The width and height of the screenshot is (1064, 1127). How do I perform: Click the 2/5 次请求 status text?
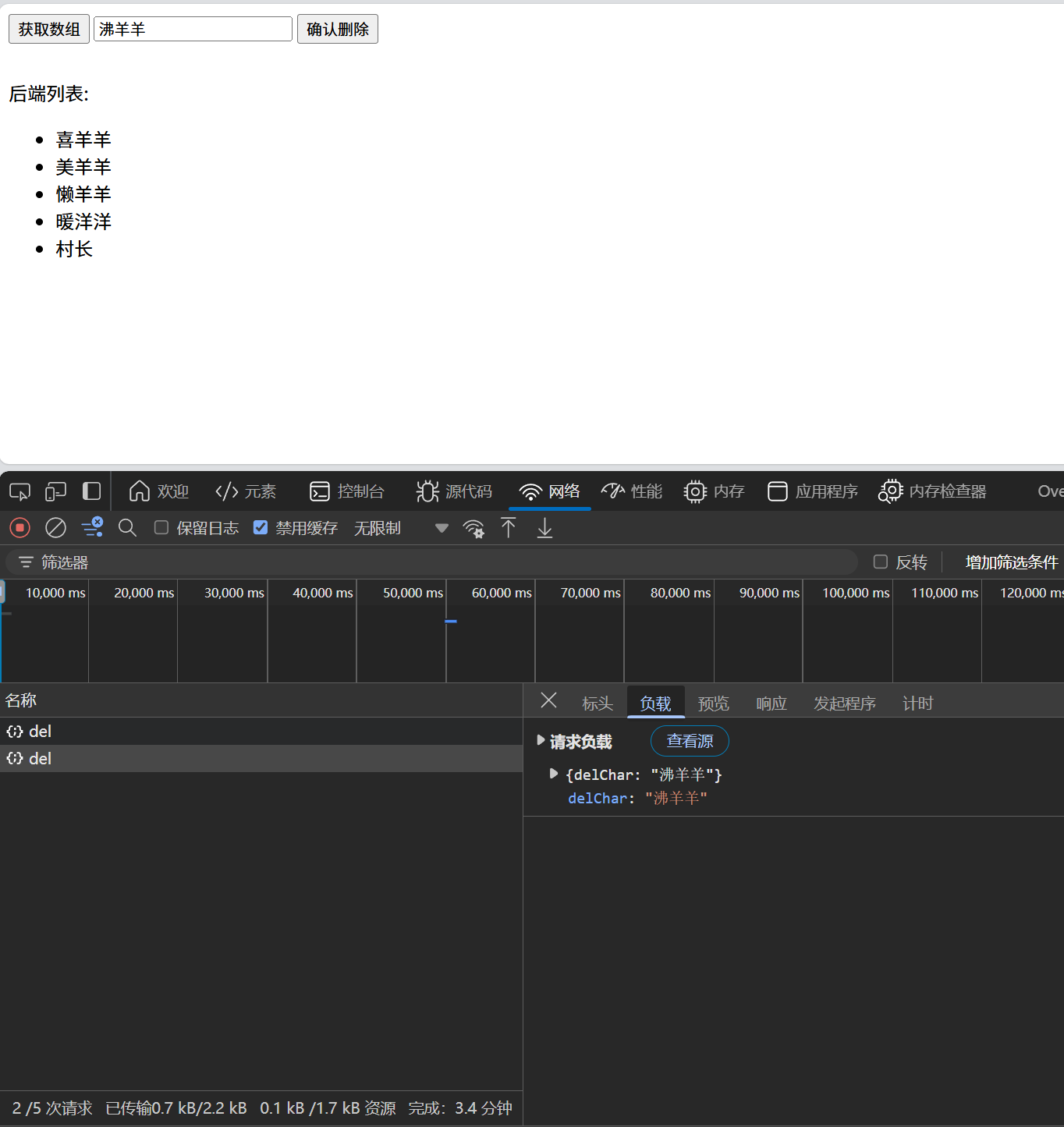coord(52,1108)
